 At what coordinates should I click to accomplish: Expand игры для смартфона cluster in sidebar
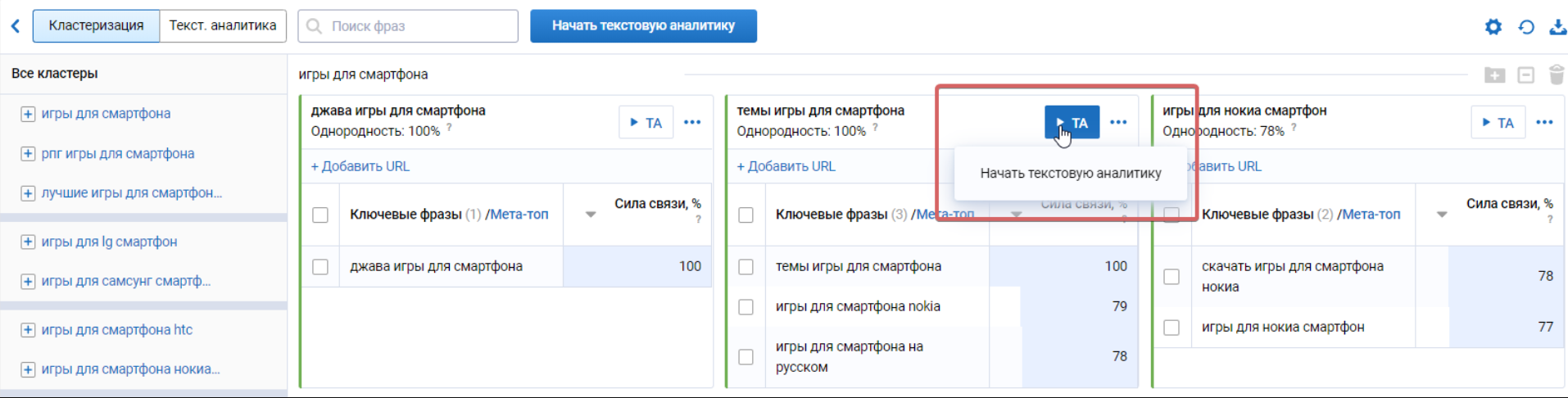(x=28, y=114)
